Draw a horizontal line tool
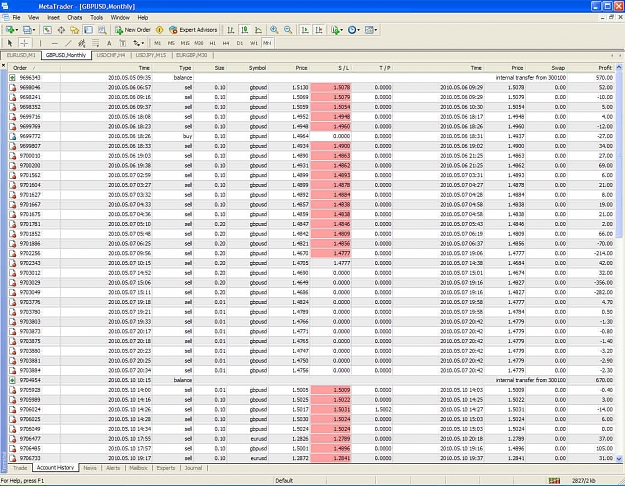This screenshot has width=625, height=486. [54, 43]
